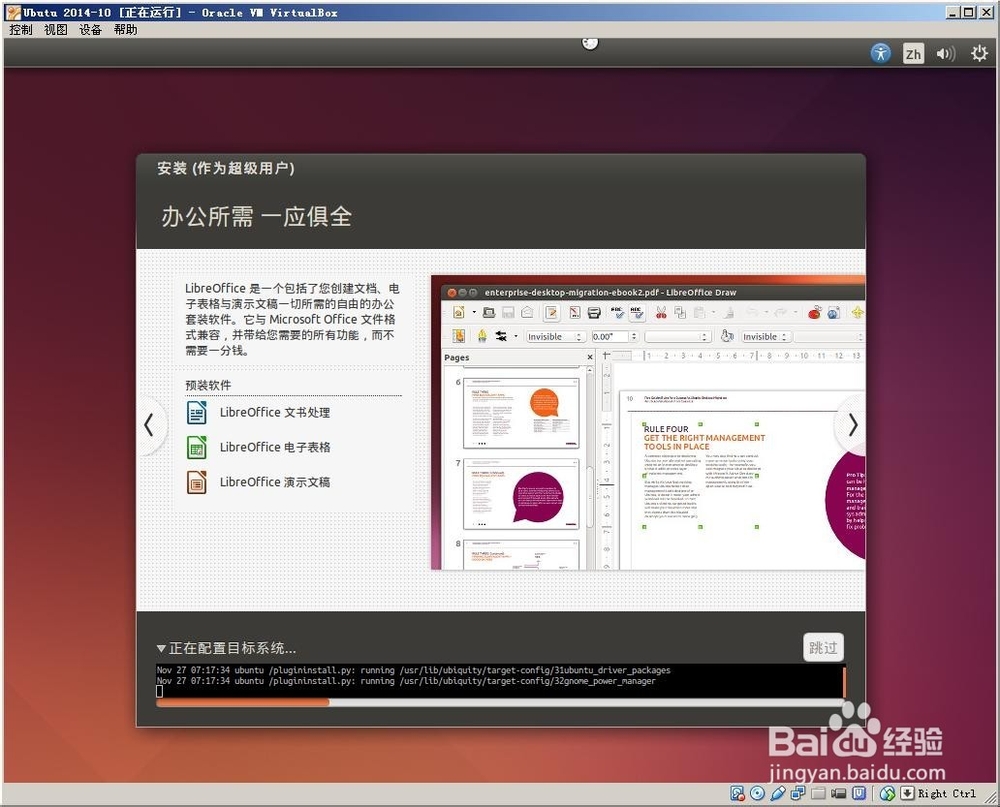Viewport: 1000px width, 807px height.
Task: Click the LibreOffice Impress presentation icon
Action: tap(196, 482)
